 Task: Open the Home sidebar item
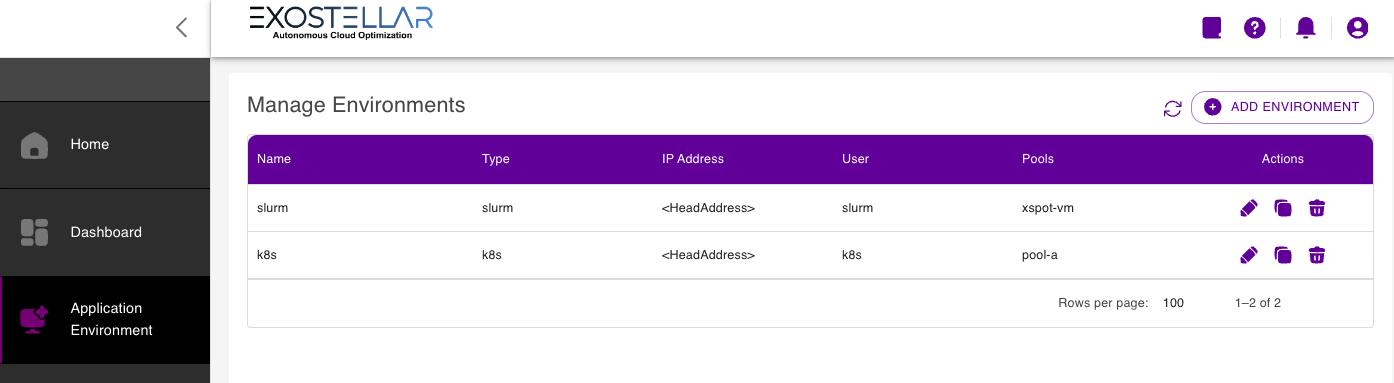(105, 145)
